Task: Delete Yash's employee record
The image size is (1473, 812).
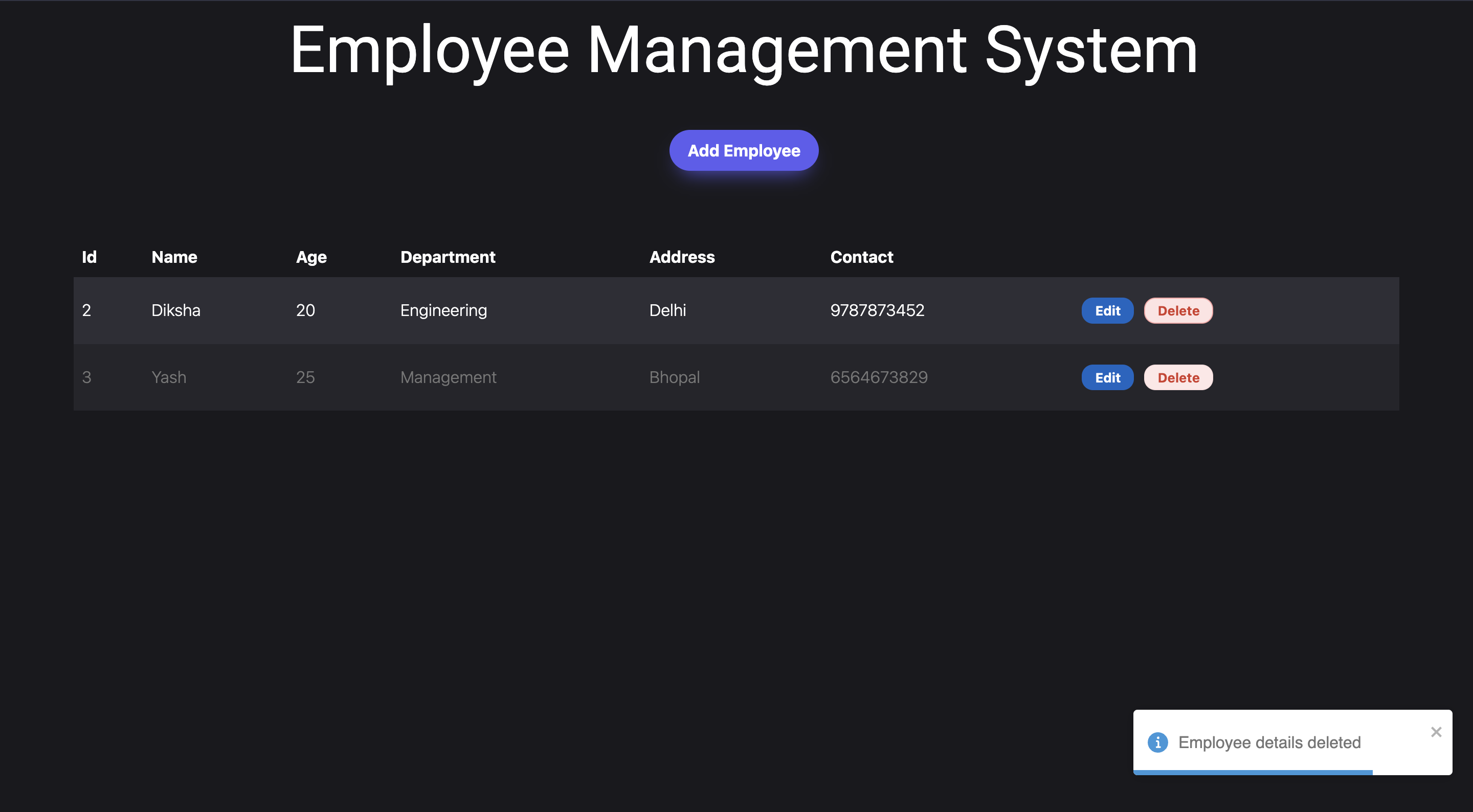Action: pos(1178,377)
